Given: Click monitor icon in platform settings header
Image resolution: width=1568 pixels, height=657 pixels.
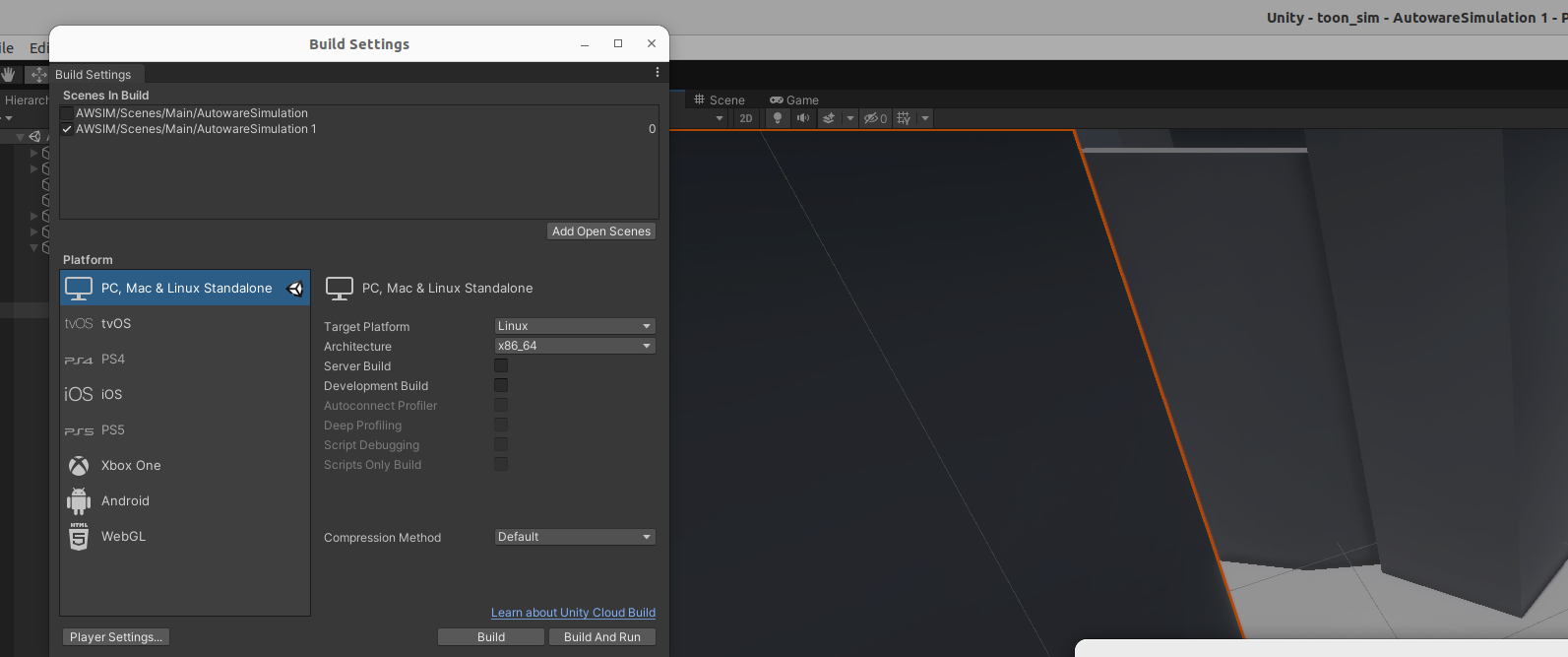Looking at the screenshot, I should coord(340,289).
